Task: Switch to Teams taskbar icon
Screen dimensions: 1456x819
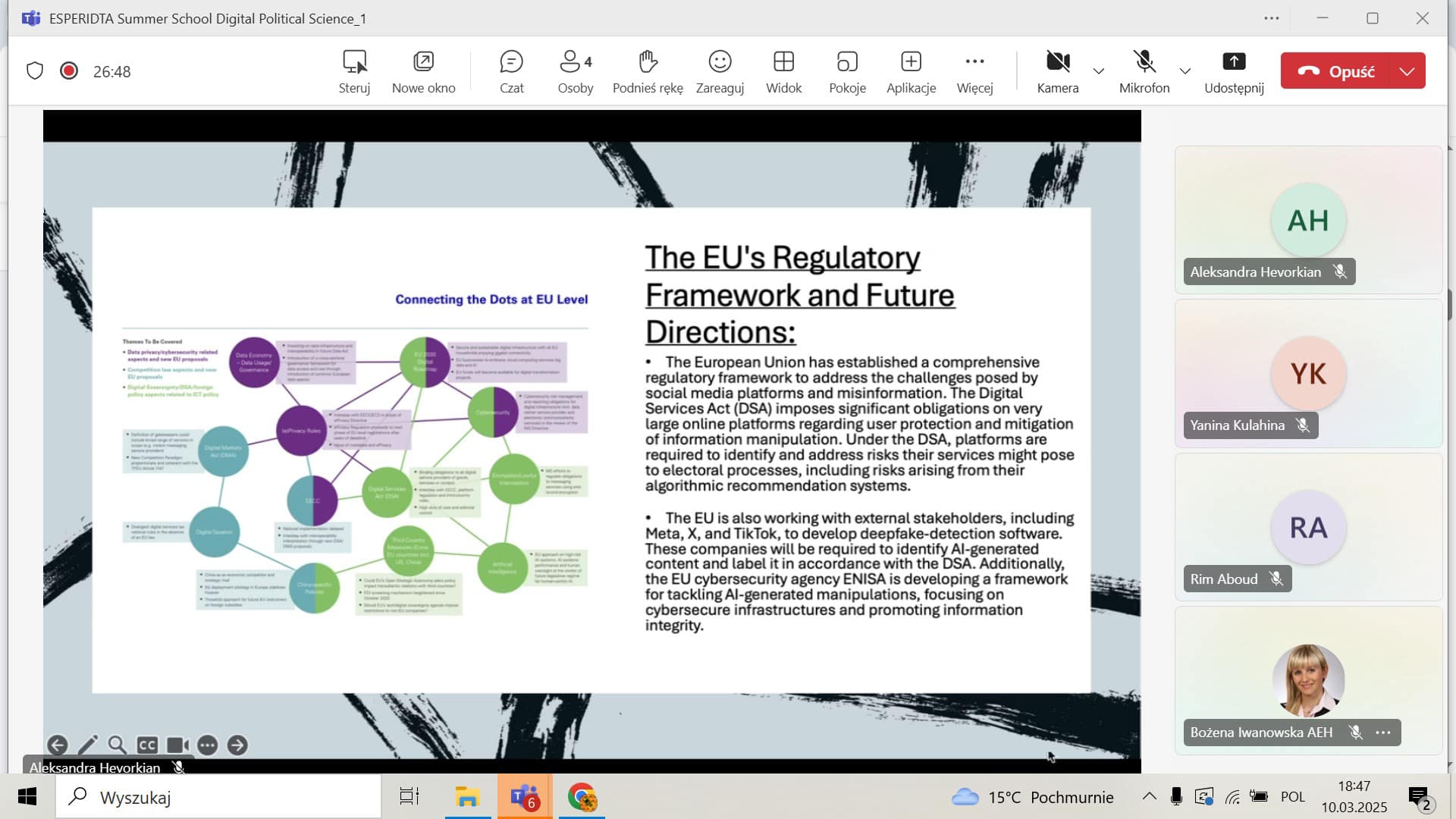Action: 525,797
